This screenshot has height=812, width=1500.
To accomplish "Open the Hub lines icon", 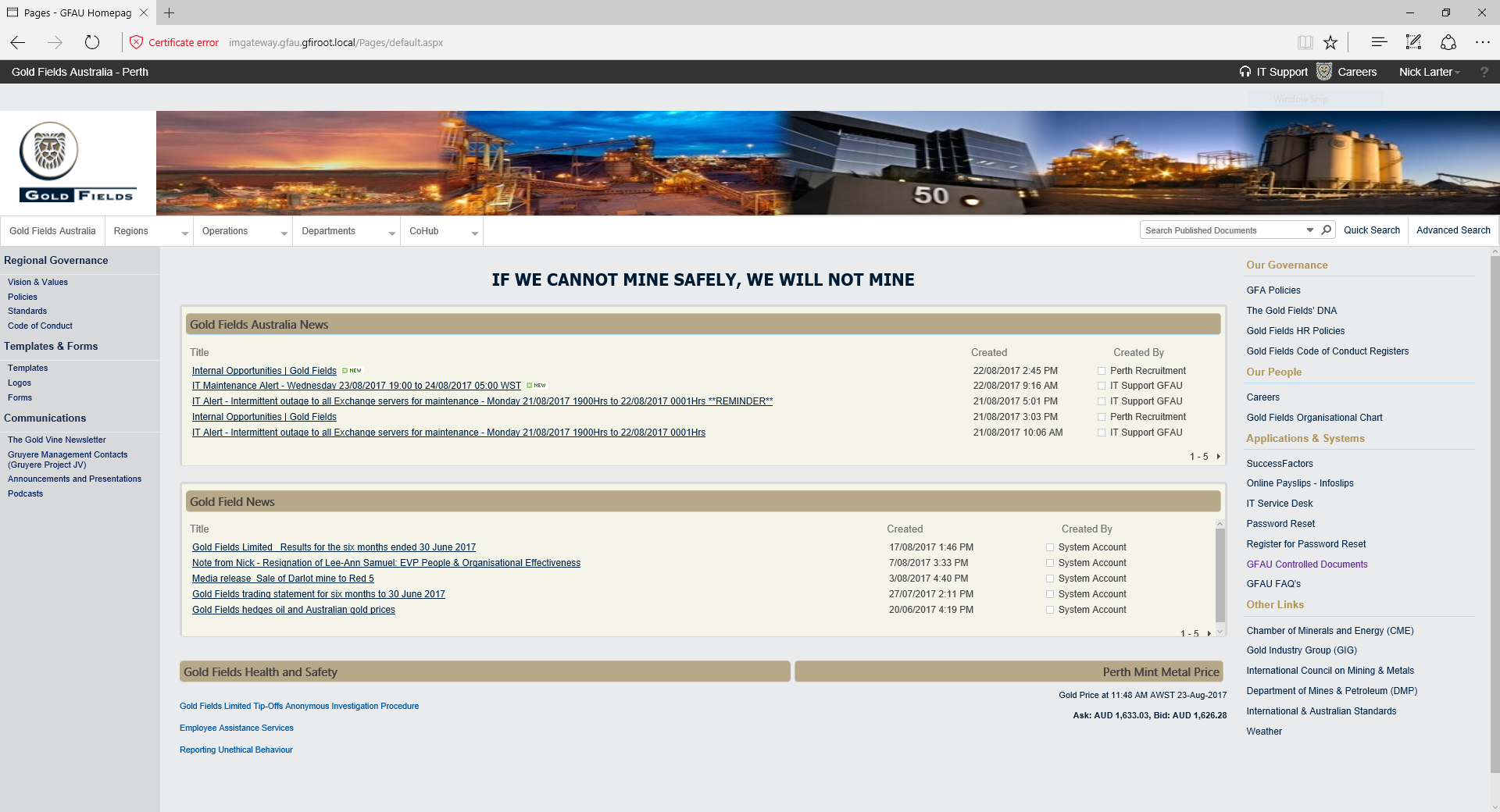I will click(x=1379, y=42).
